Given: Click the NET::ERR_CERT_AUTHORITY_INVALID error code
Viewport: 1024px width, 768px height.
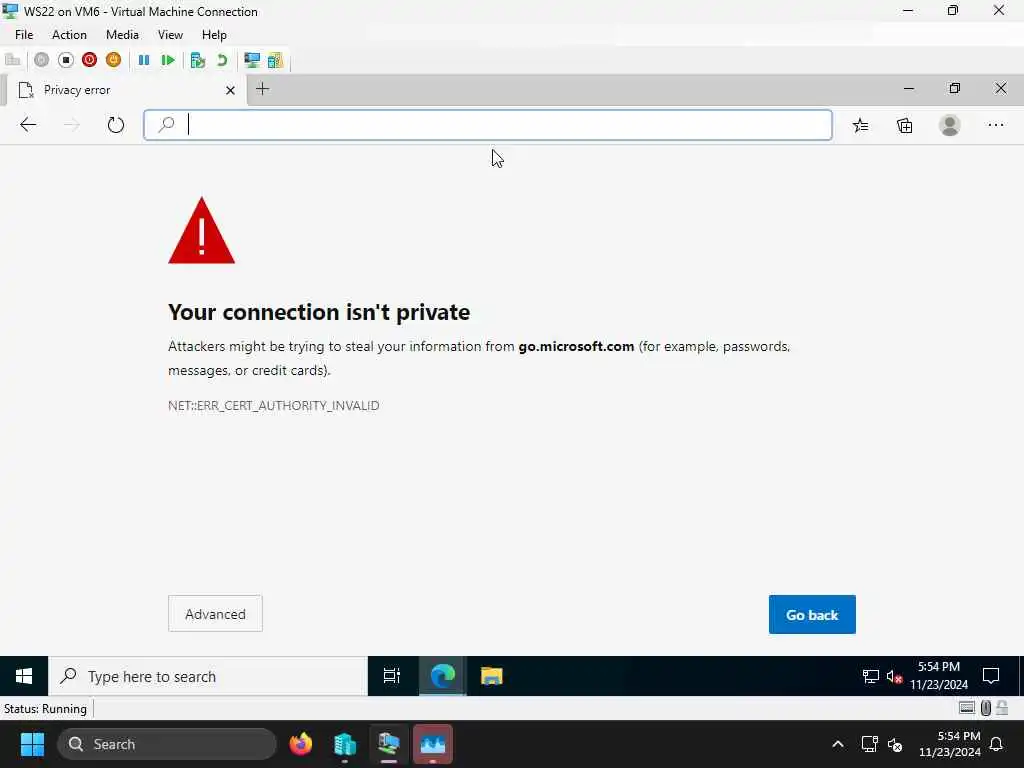Looking at the screenshot, I should (274, 406).
